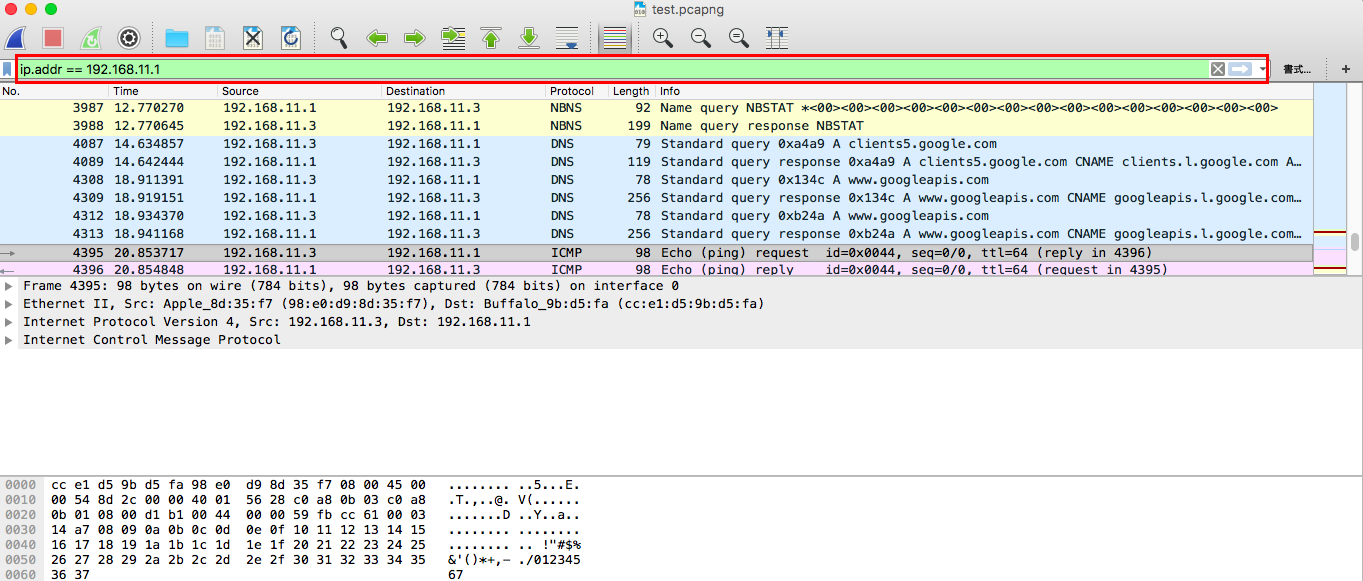Expand Internet Control Message Protocol section
The image size is (1363, 581).
click(9, 340)
